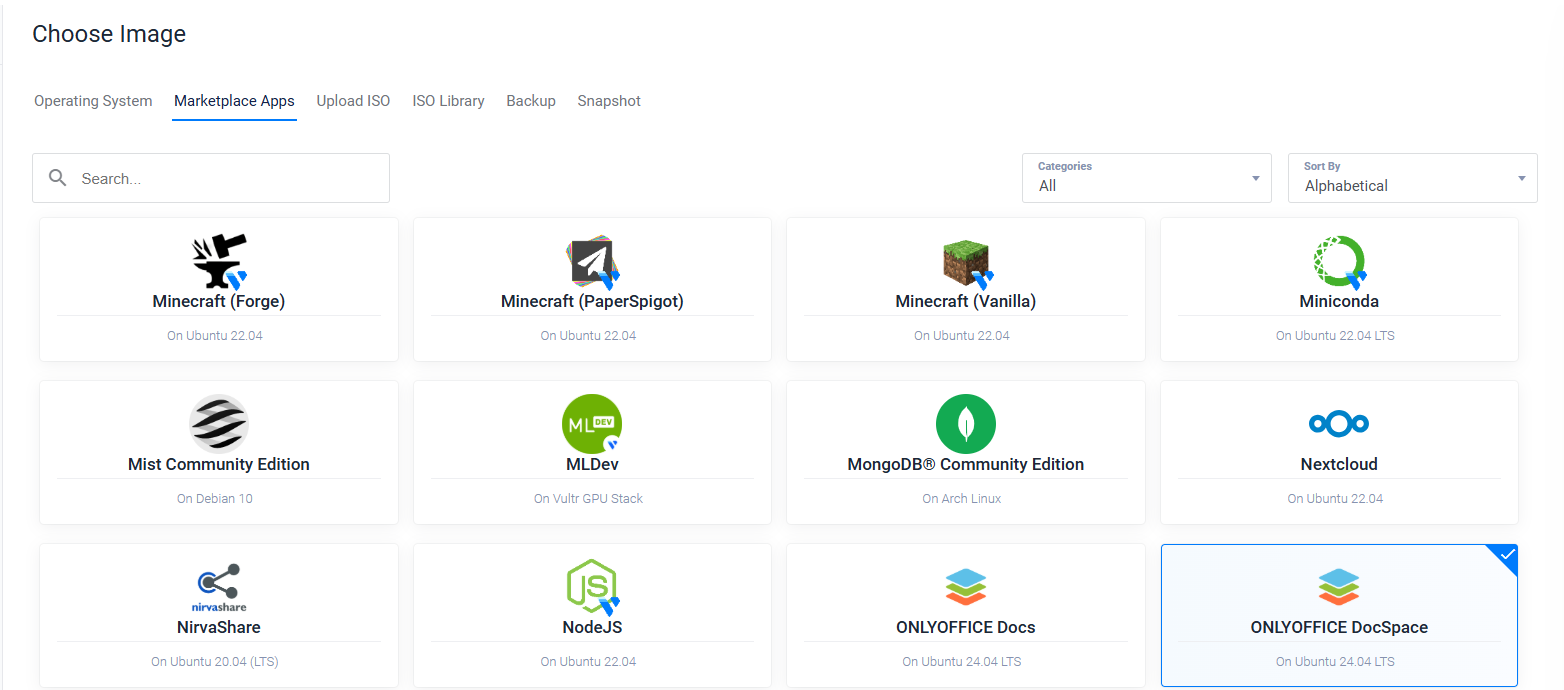Click the MLDev title text

(x=592, y=464)
